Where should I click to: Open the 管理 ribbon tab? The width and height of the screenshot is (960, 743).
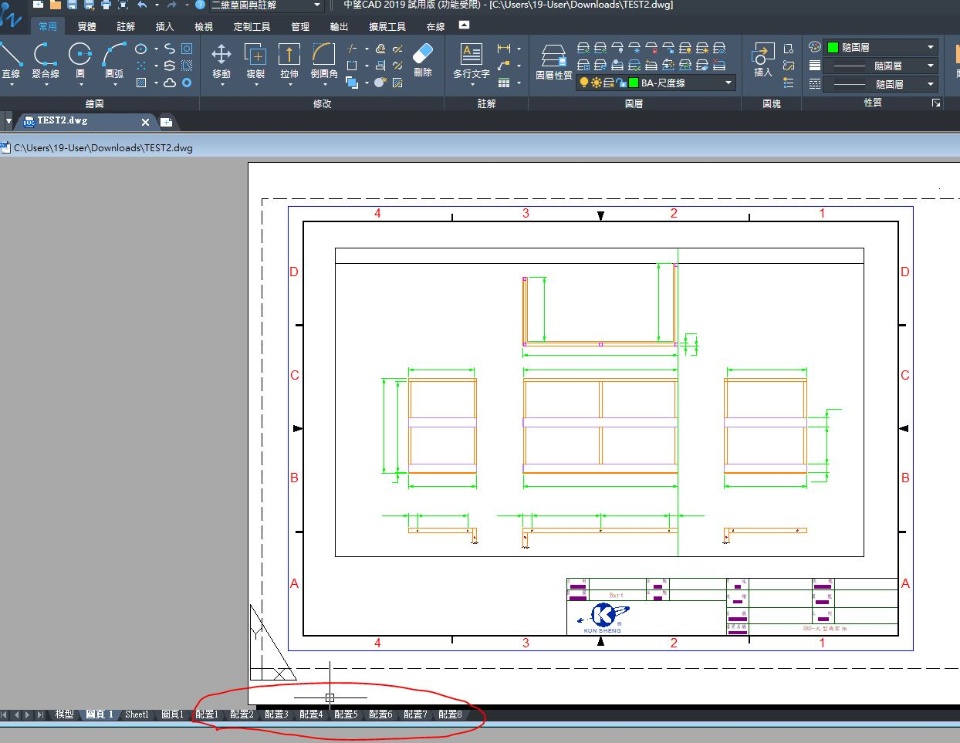300,26
